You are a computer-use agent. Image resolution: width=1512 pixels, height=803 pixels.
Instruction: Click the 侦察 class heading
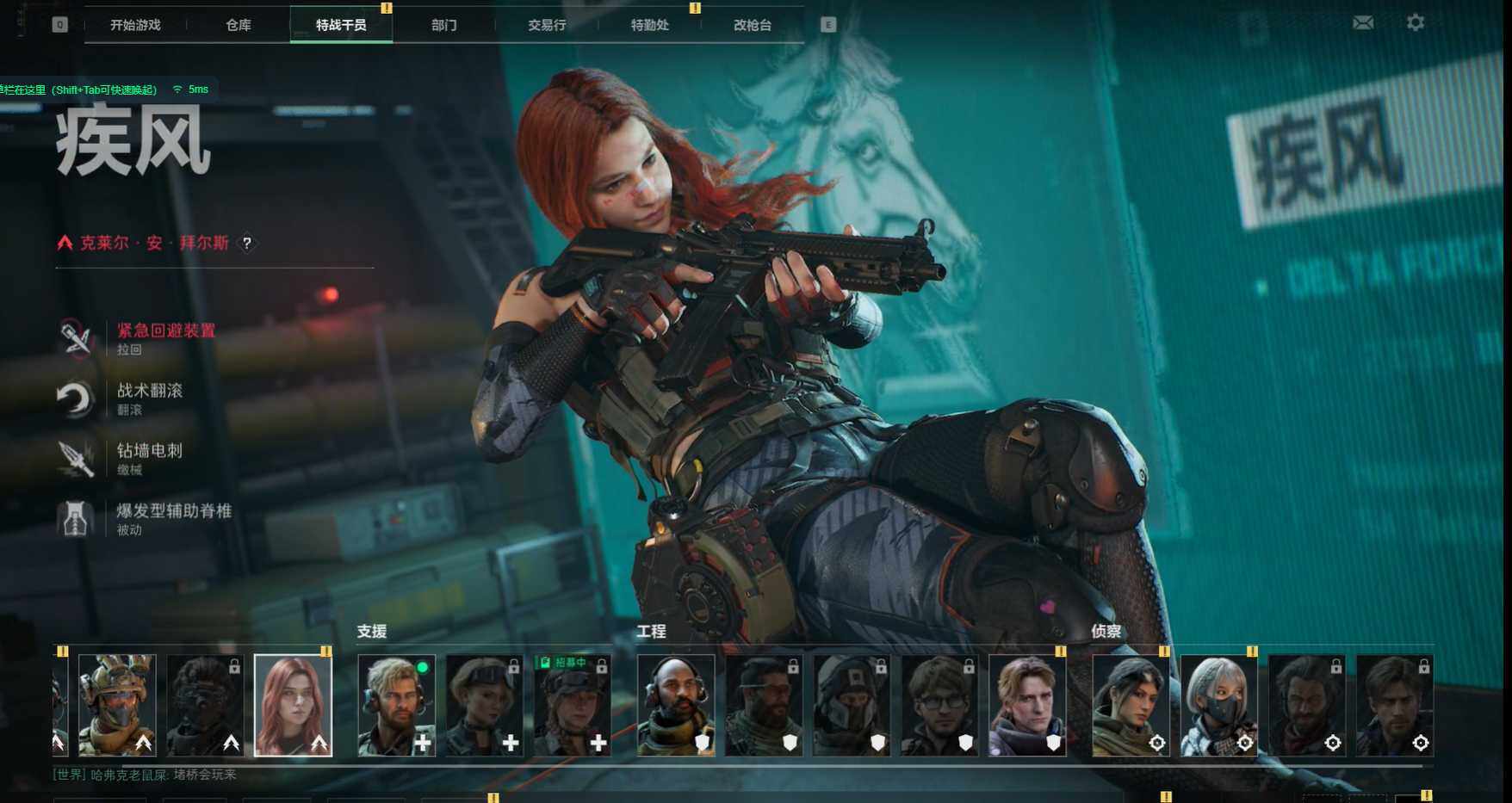tap(1106, 632)
